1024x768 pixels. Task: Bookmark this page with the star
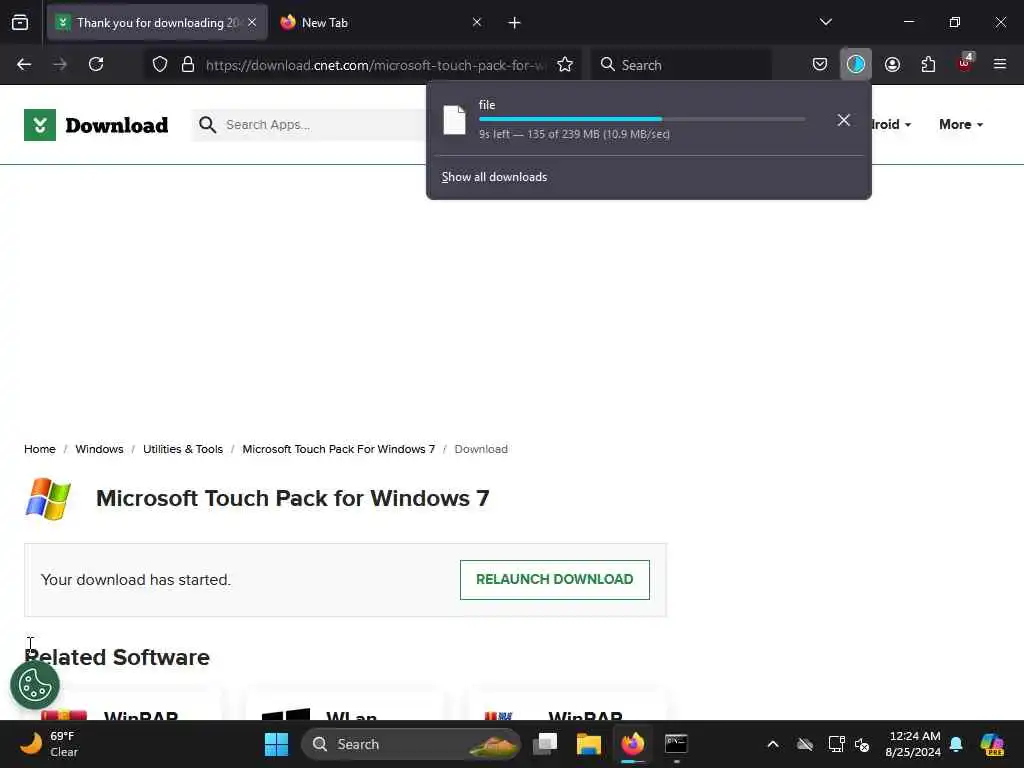point(565,64)
